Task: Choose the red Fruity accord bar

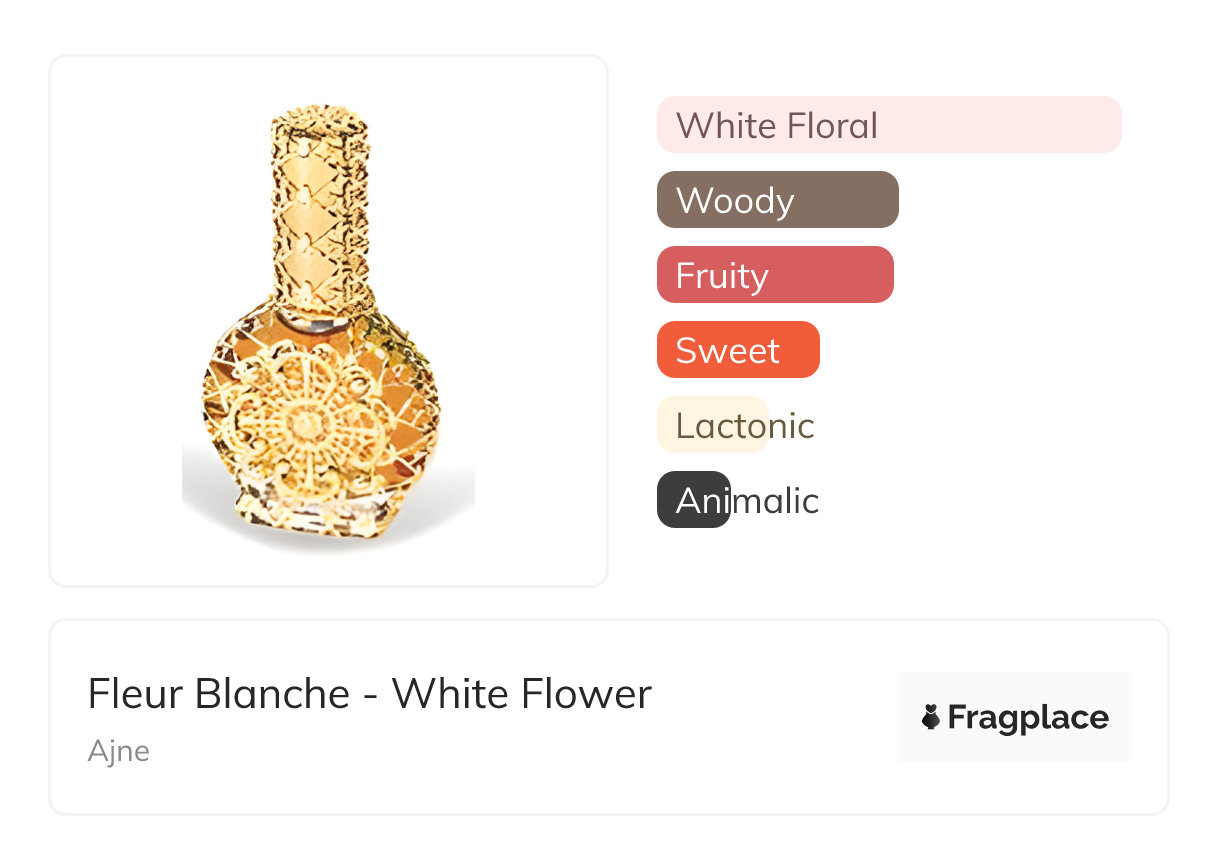Action: [x=775, y=275]
